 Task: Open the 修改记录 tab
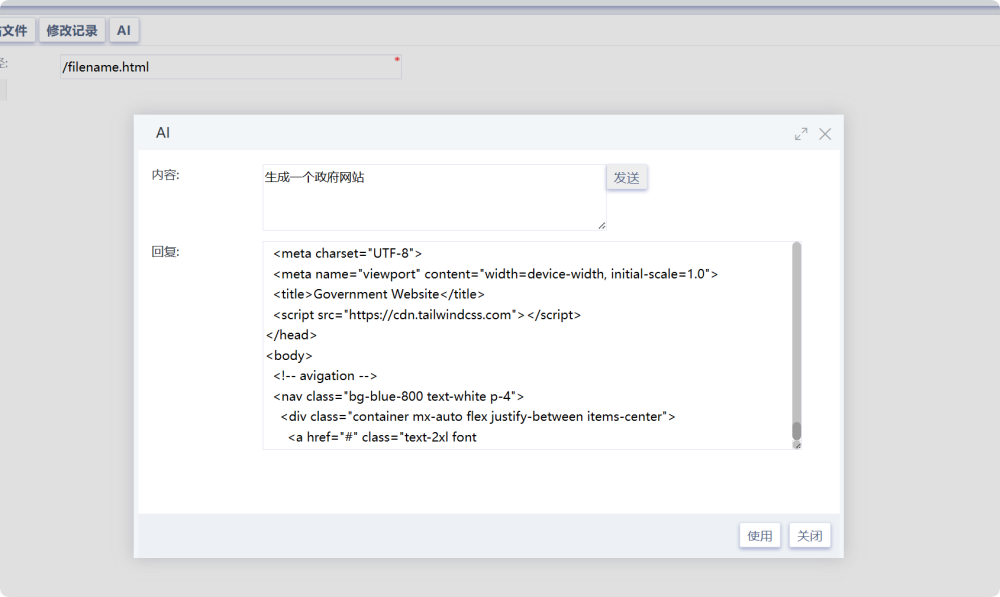click(x=72, y=31)
